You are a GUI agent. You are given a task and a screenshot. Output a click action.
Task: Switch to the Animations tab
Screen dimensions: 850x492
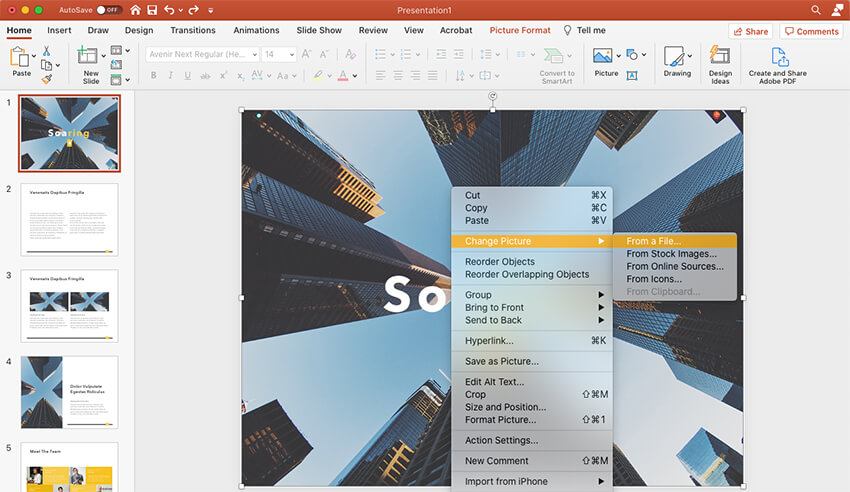click(256, 30)
